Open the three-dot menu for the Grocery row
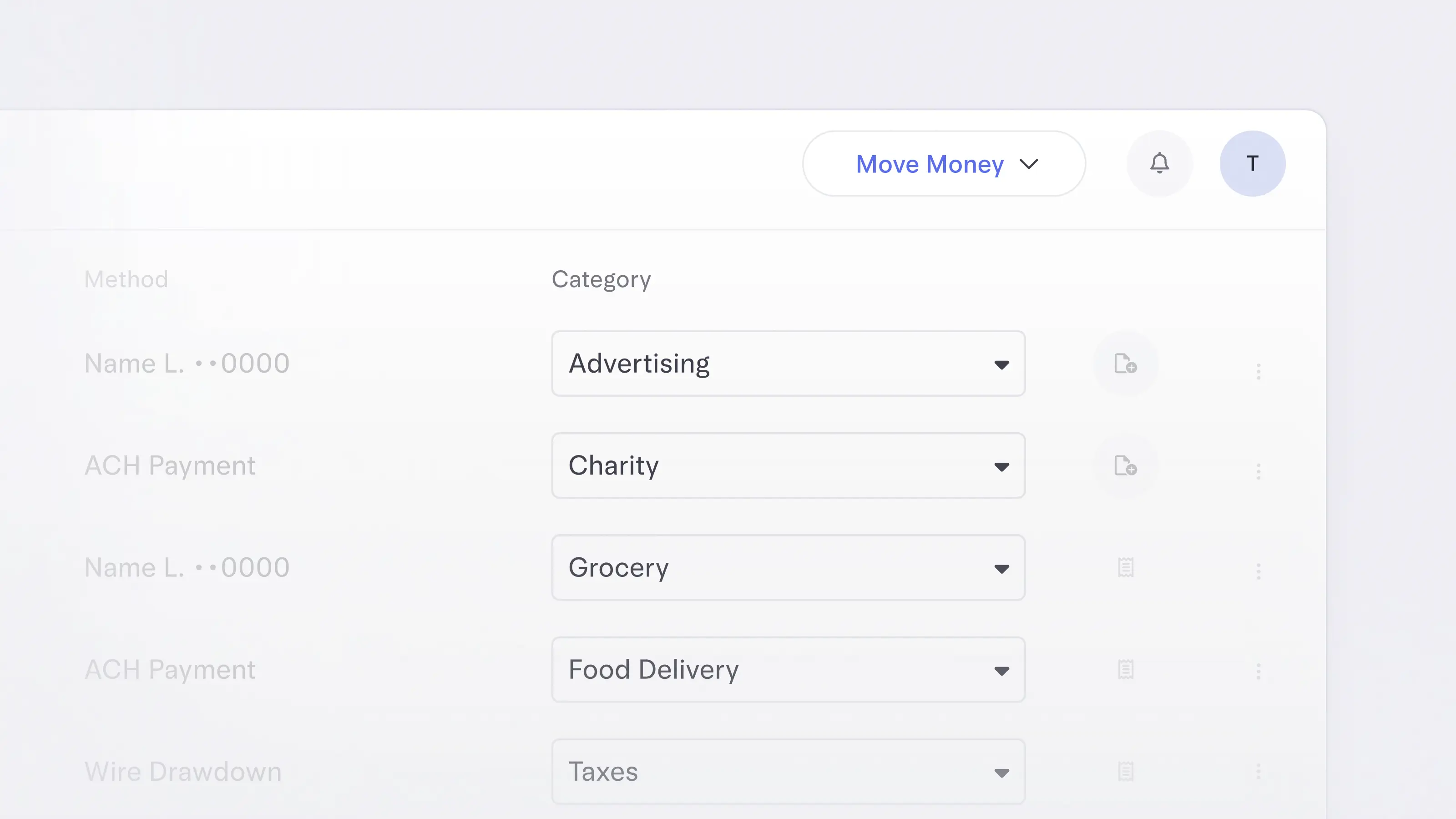 (1259, 571)
